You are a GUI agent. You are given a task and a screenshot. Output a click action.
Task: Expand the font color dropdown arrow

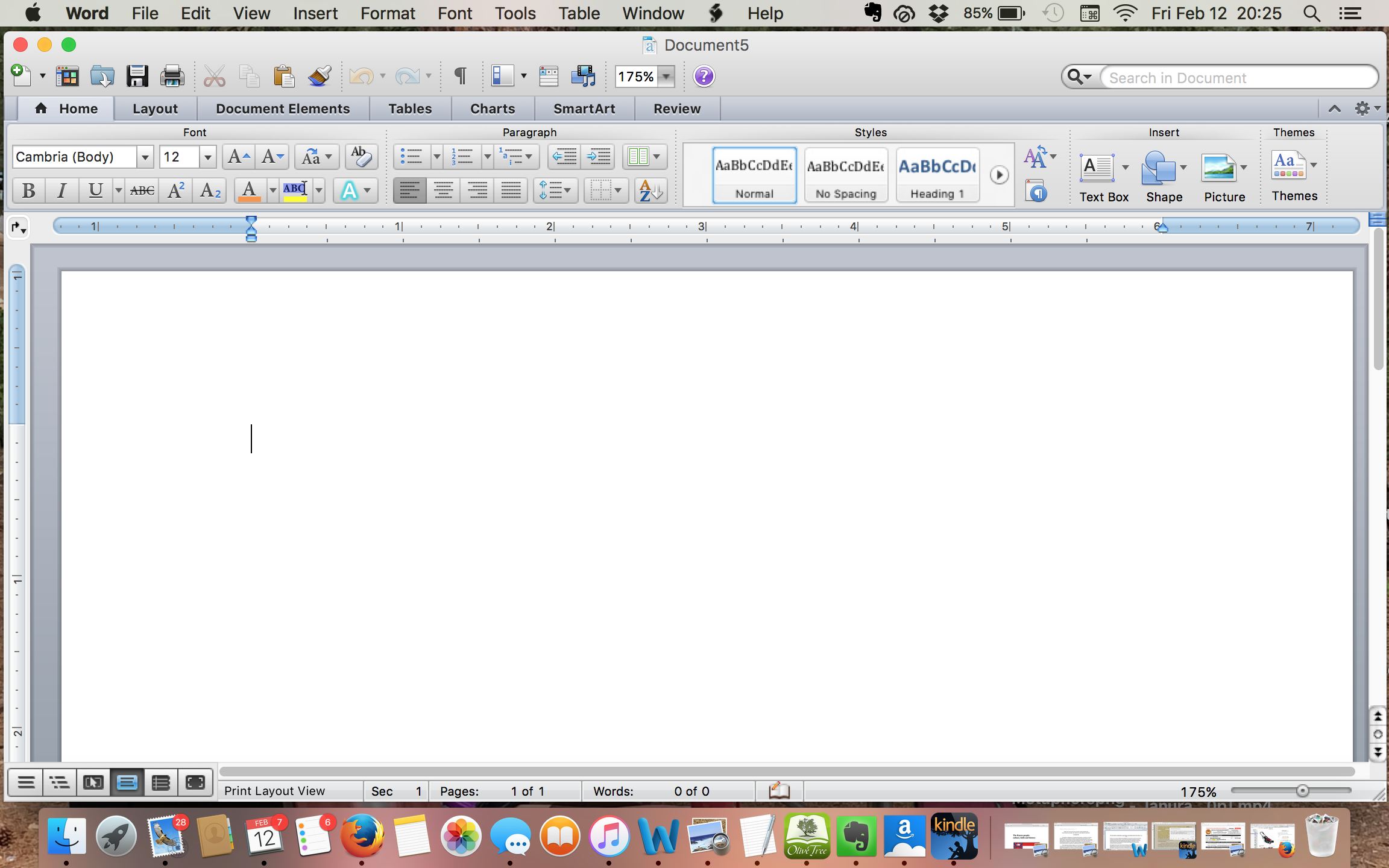pos(272,191)
